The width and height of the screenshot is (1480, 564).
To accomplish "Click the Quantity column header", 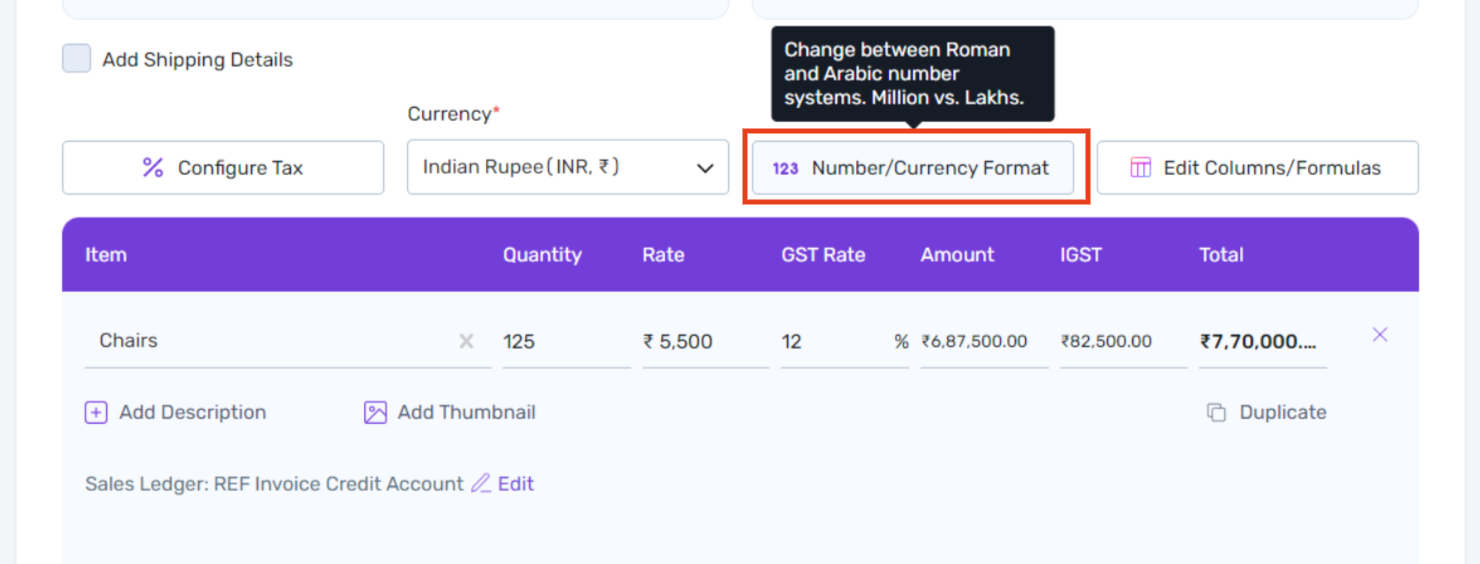I will tap(542, 255).
